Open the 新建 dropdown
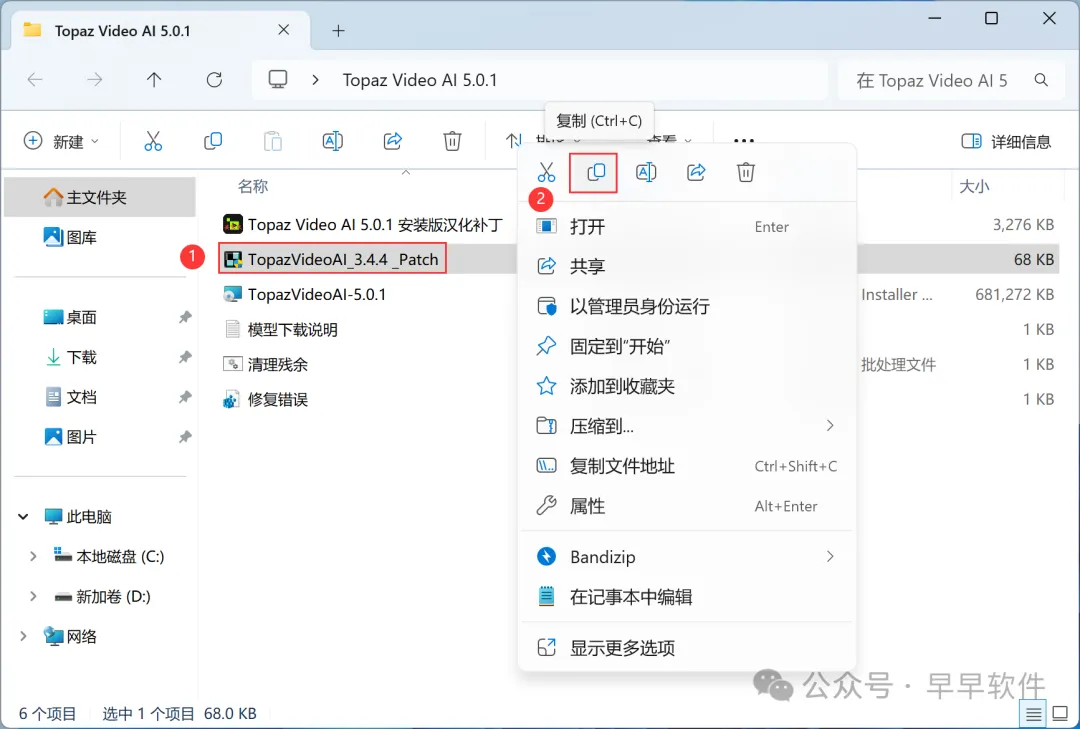The image size is (1080, 729). [62, 141]
